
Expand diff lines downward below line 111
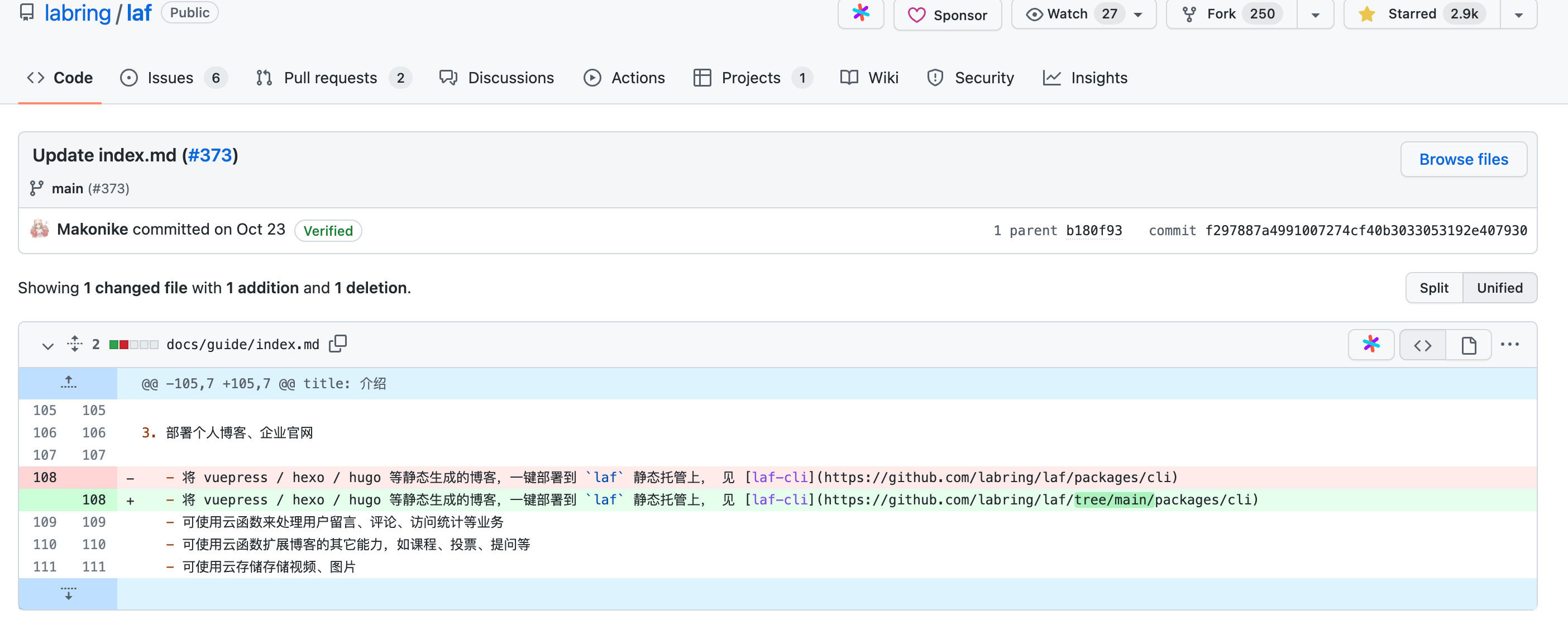pyautogui.click(x=68, y=594)
